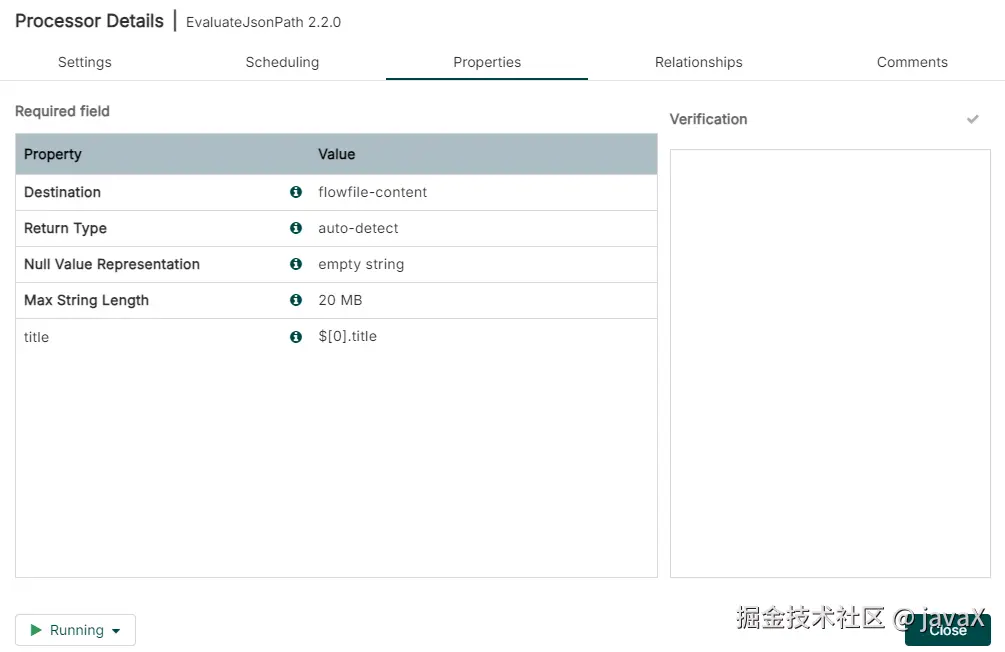
Task: Expand the Running state dropdown arrow
Action: [x=116, y=631]
